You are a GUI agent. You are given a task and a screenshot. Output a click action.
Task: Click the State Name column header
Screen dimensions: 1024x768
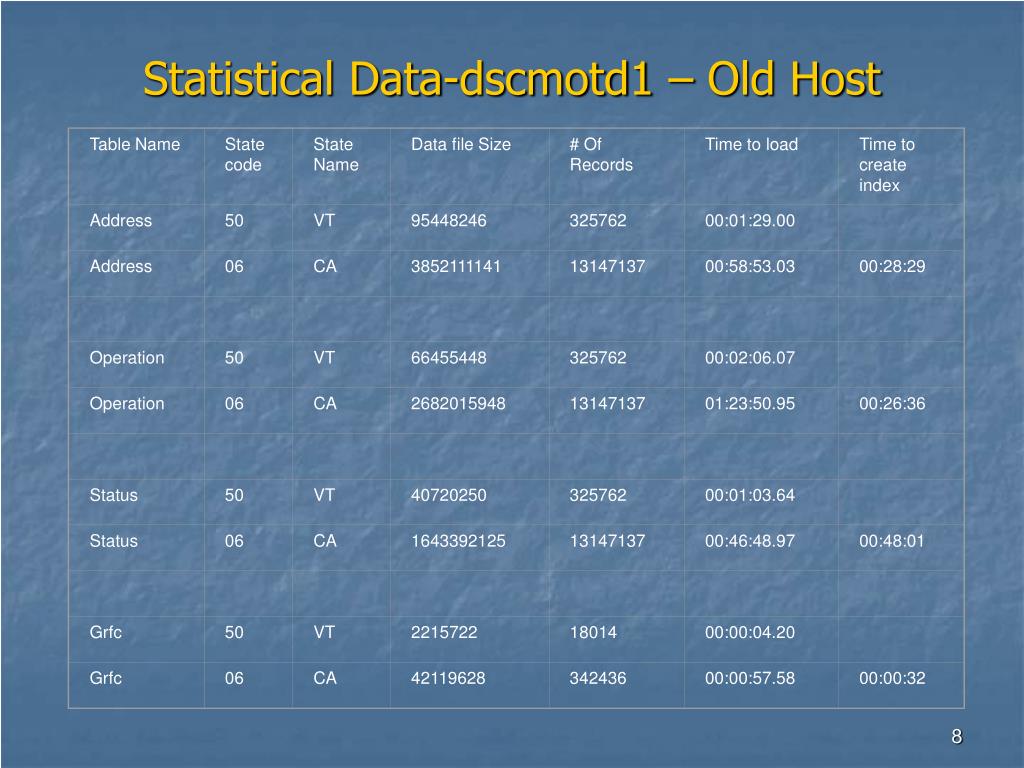coord(336,155)
